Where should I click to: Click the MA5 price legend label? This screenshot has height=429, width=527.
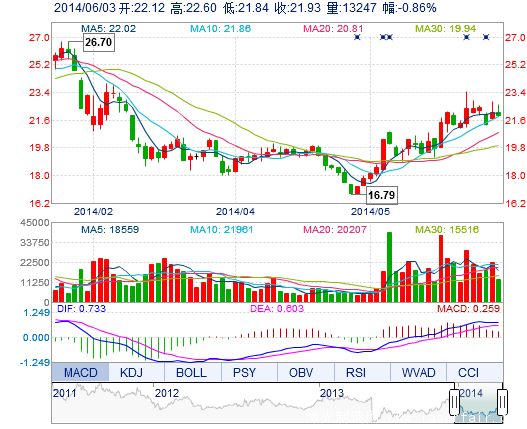109,29
